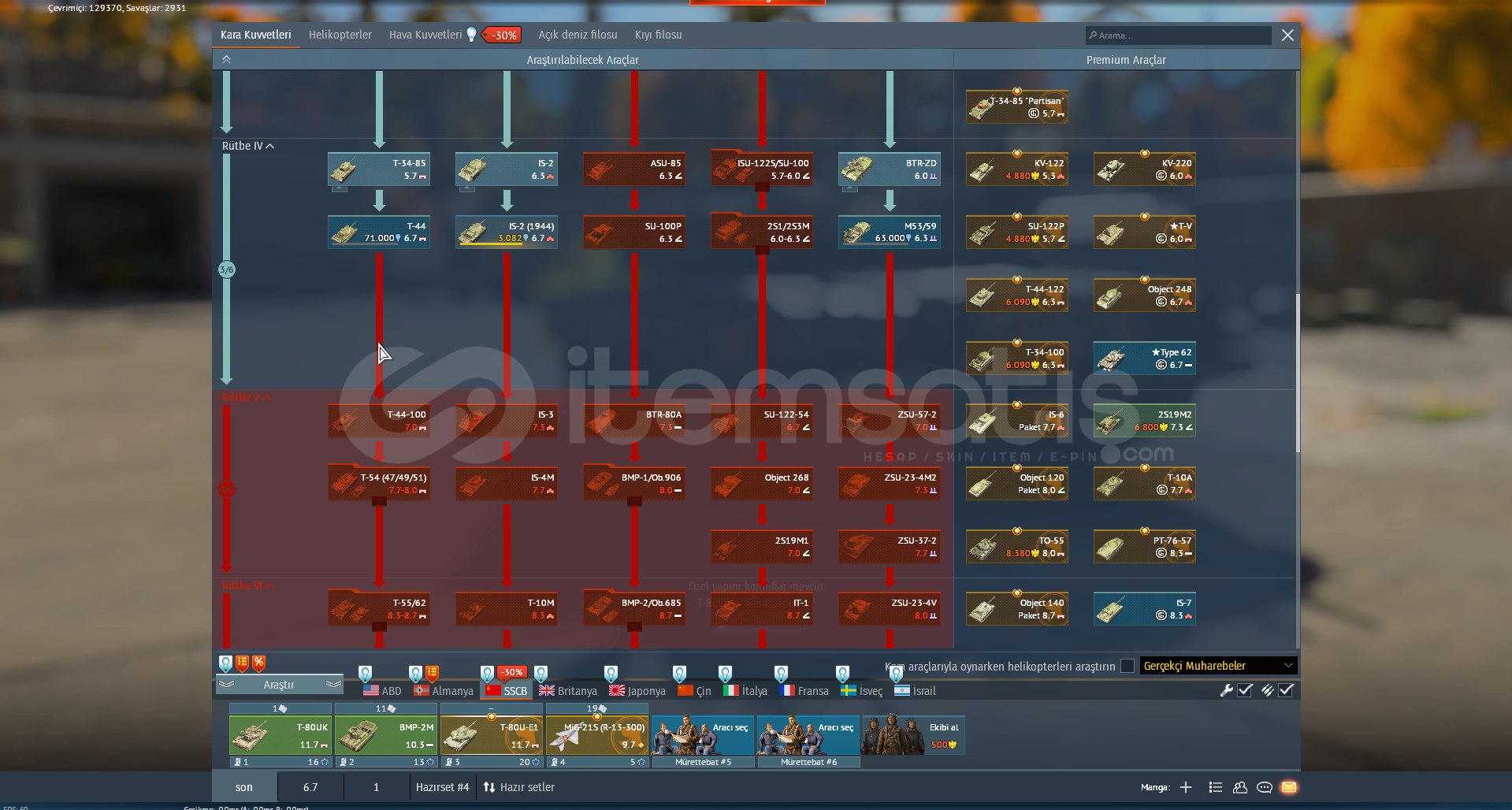Select MiG-21S (R-13-300) crew slot
The width and height of the screenshot is (1512, 810).
click(596, 736)
